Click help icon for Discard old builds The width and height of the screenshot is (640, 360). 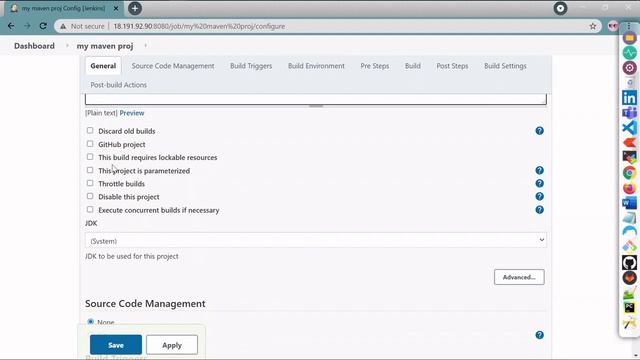tap(539, 131)
